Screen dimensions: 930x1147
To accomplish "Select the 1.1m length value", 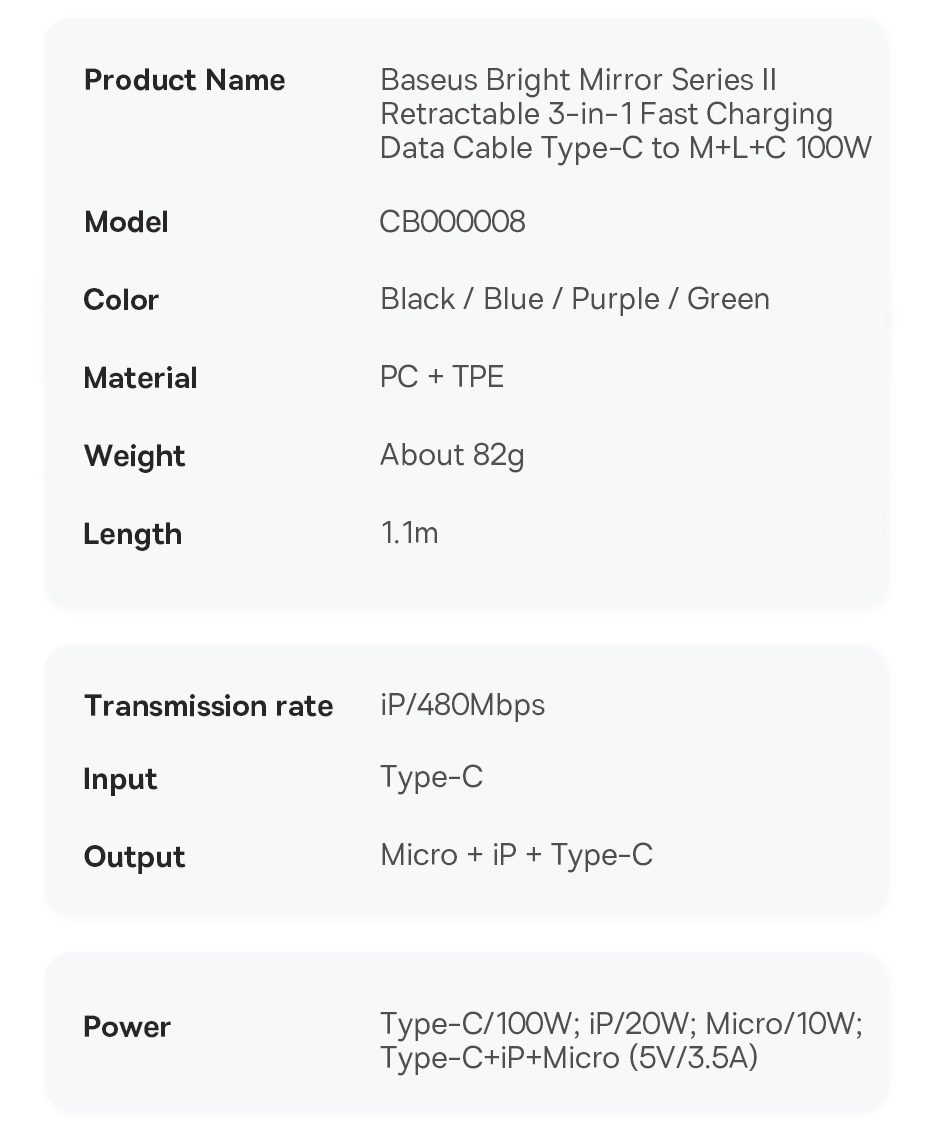I will [x=409, y=533].
